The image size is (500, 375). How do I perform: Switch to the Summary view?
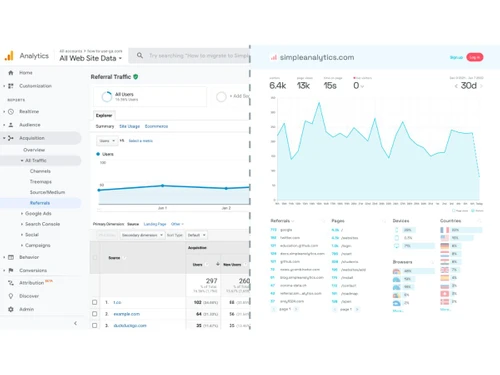[105, 126]
